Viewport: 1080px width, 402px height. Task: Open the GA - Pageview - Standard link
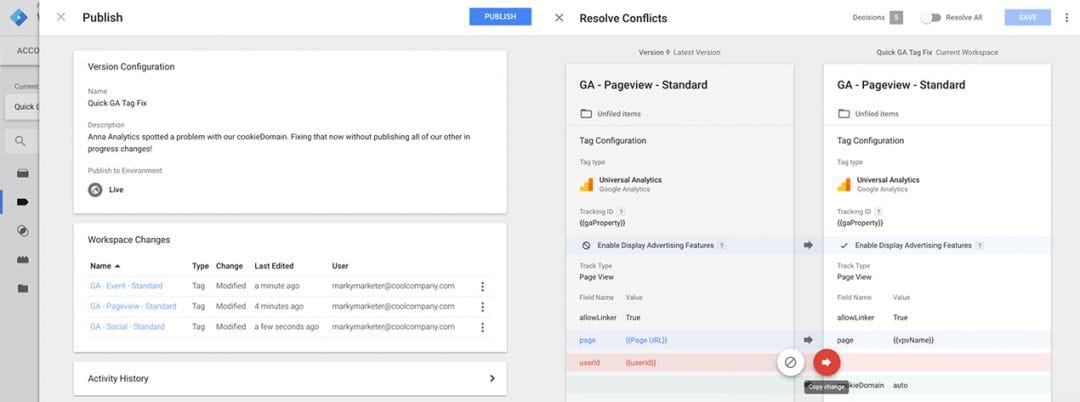[x=133, y=306]
